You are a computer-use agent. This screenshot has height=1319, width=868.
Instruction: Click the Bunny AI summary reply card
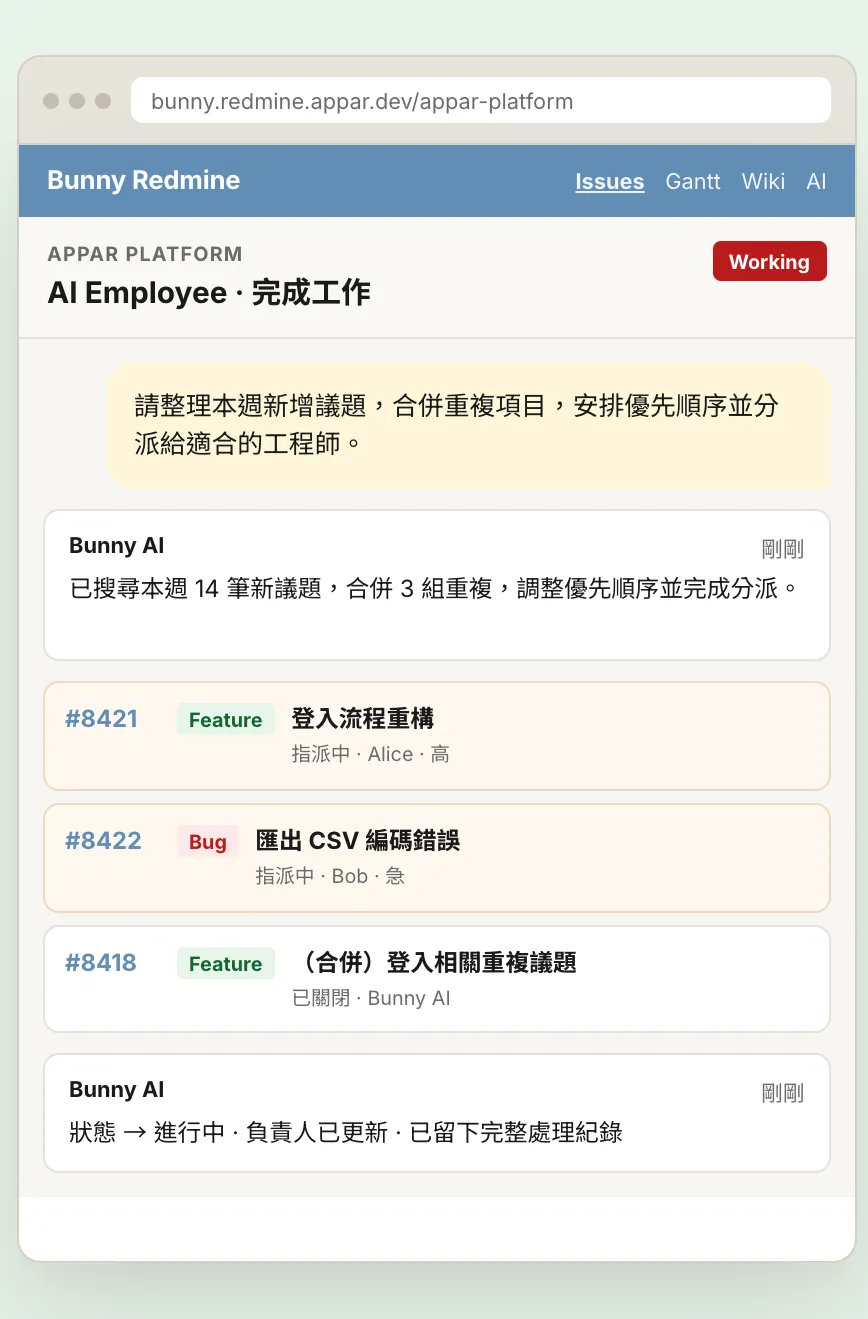point(437,585)
